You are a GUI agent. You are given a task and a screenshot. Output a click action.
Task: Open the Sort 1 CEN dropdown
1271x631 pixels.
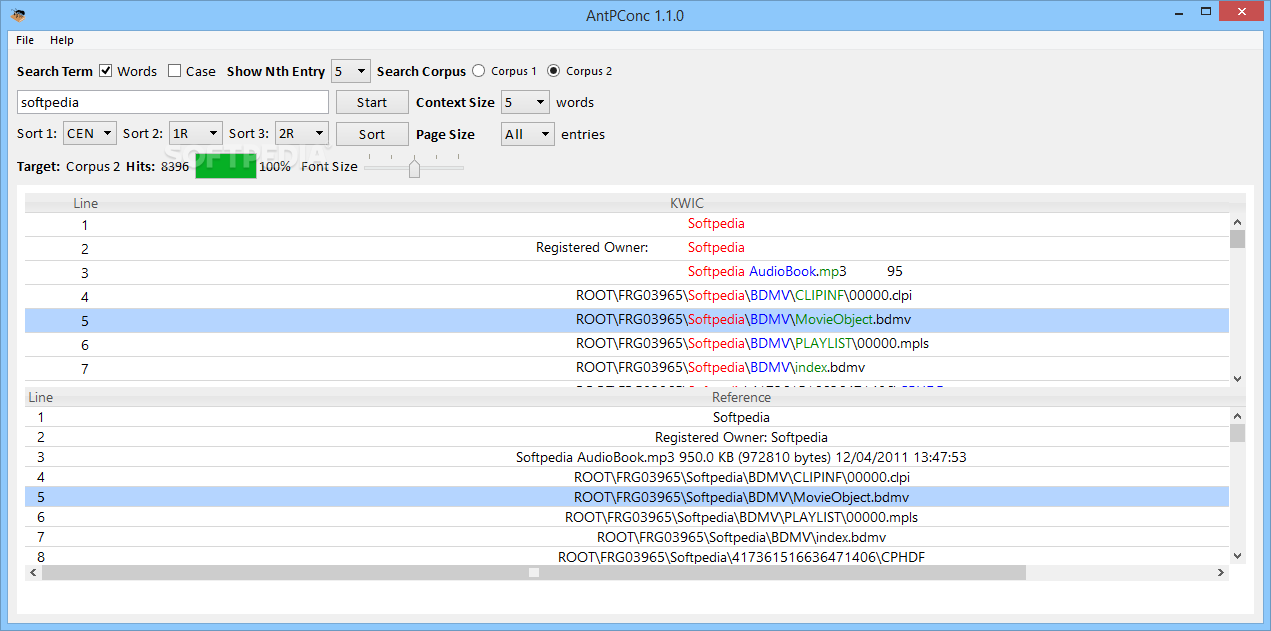coord(90,133)
